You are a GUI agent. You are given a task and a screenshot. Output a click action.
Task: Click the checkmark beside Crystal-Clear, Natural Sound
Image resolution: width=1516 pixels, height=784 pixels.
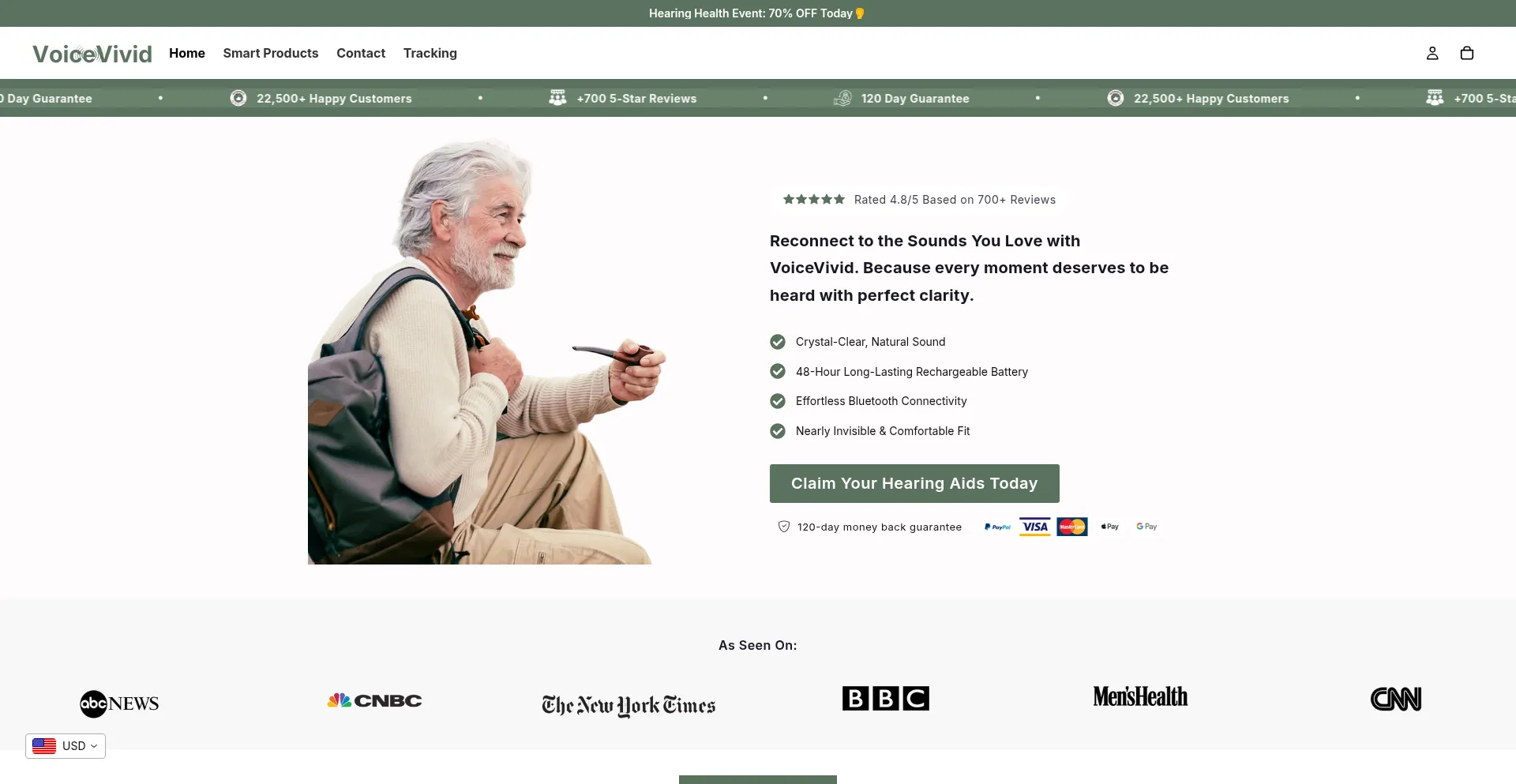point(778,342)
